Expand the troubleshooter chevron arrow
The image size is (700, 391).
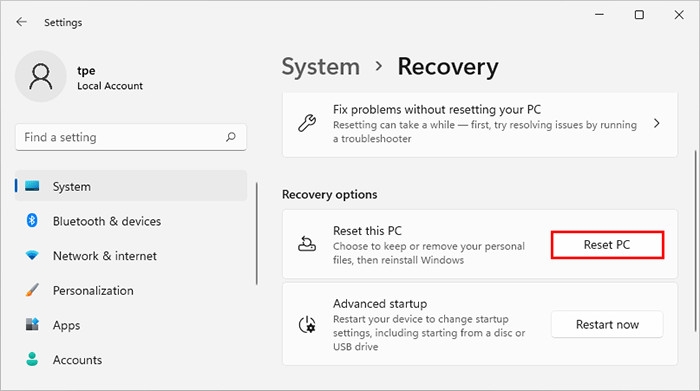(x=657, y=124)
